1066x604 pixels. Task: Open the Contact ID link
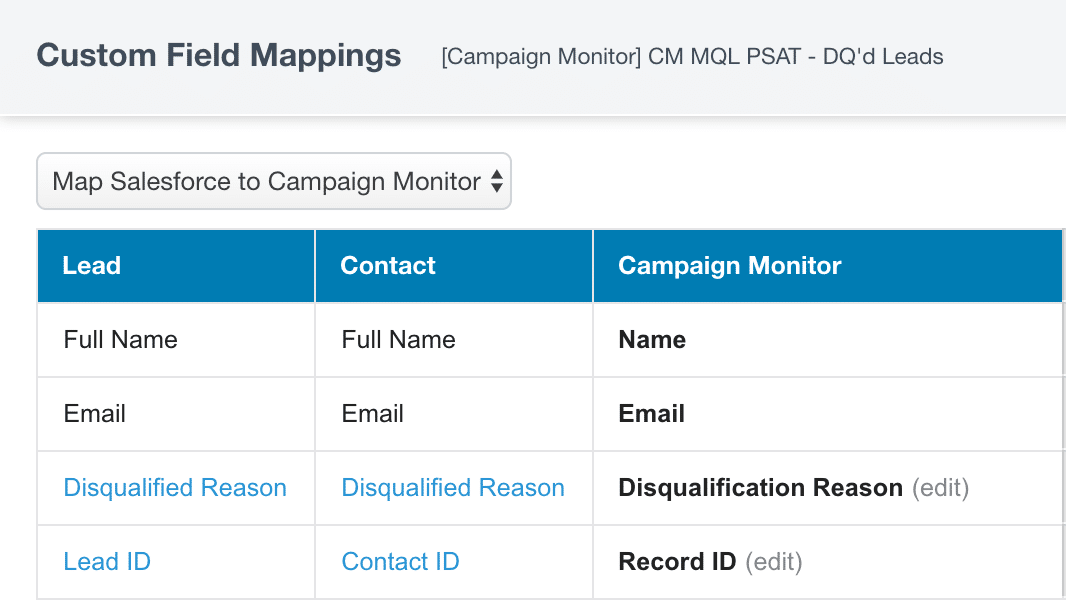[x=400, y=562]
